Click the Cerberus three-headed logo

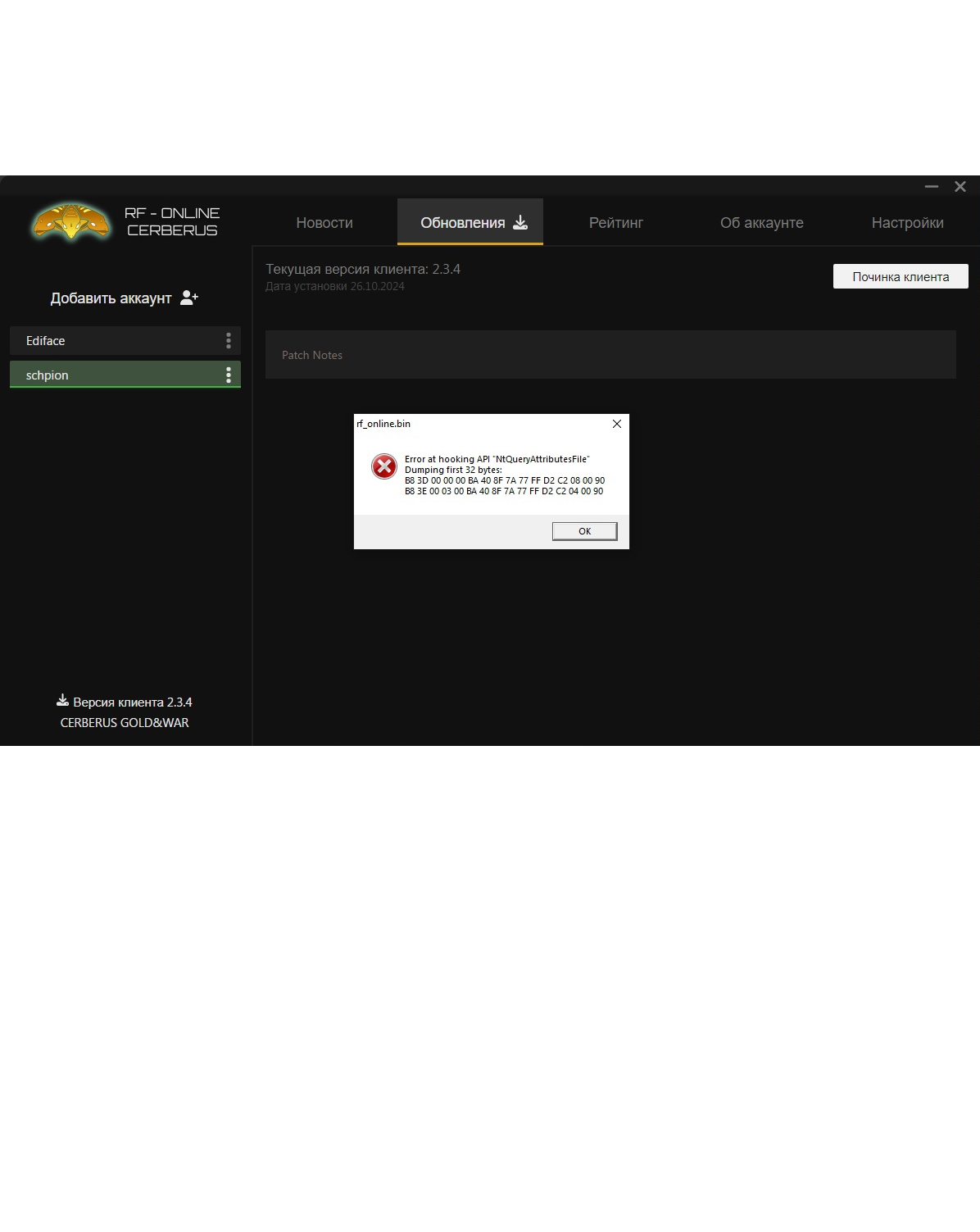click(x=70, y=222)
